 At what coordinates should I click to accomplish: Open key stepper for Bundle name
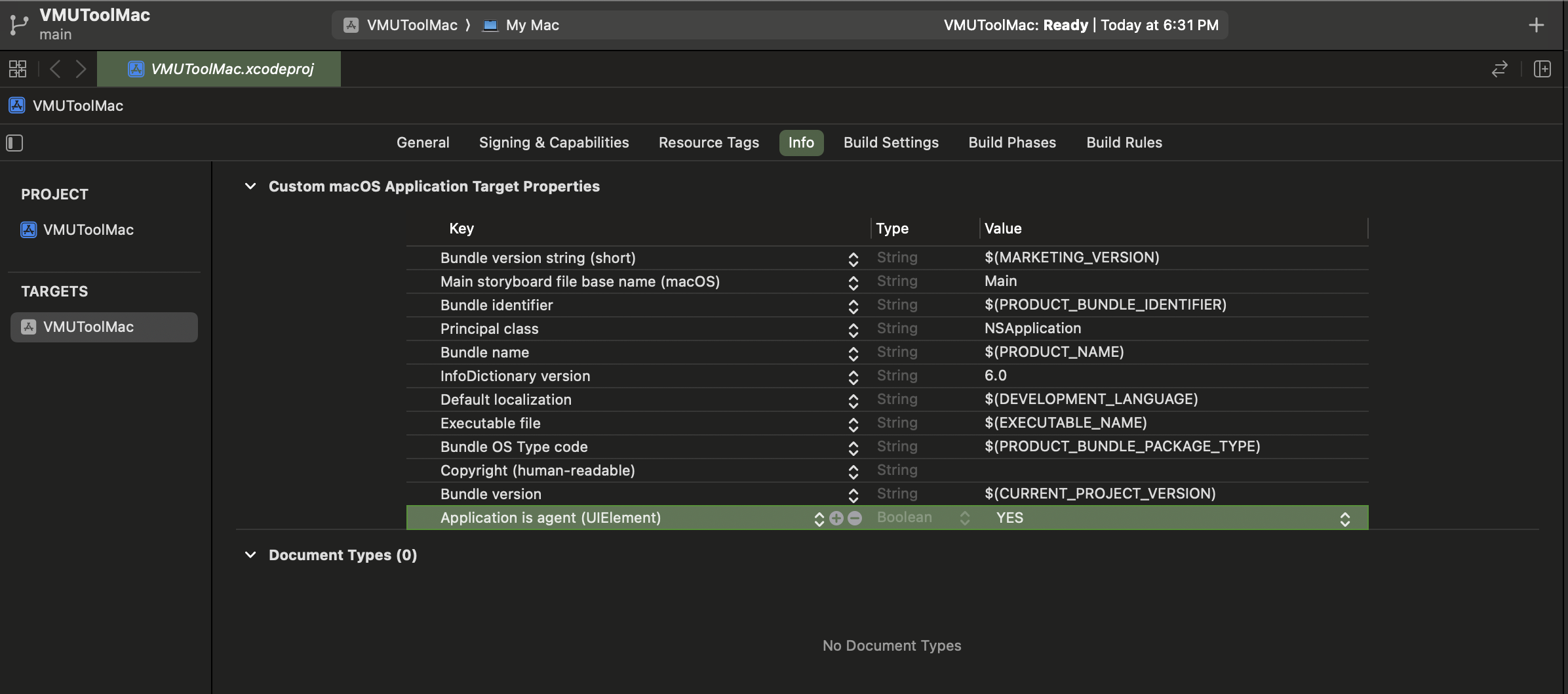tap(853, 353)
